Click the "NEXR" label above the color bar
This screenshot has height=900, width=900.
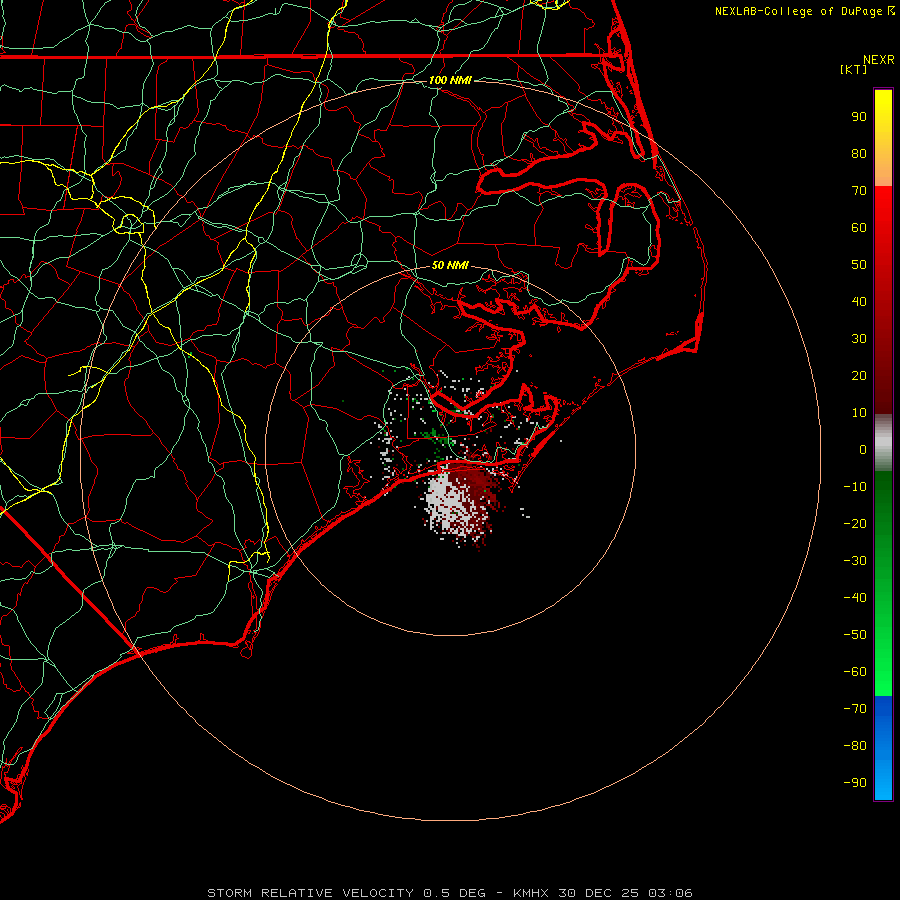tap(879, 60)
